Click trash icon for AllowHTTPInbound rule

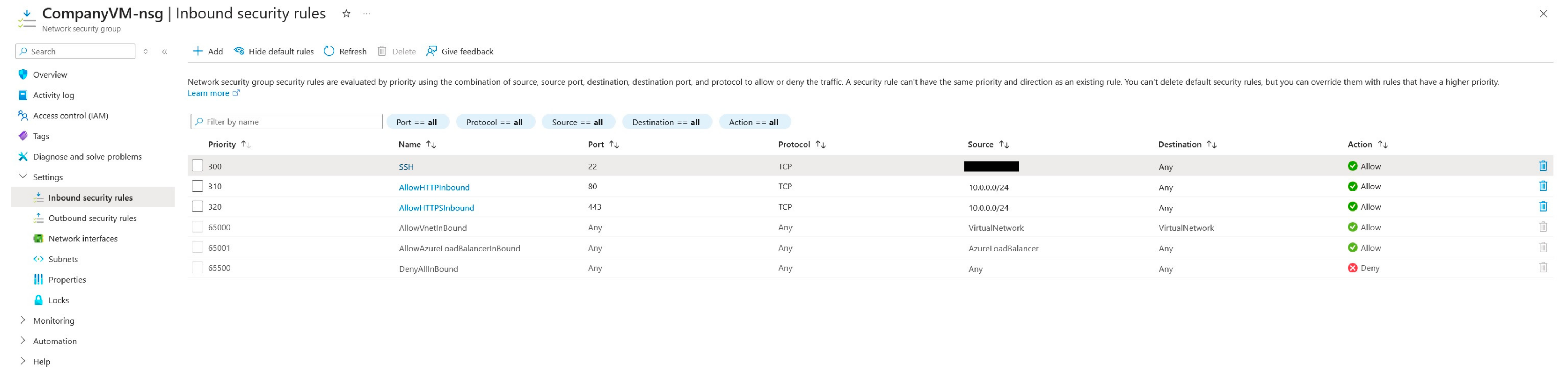[1542, 186]
